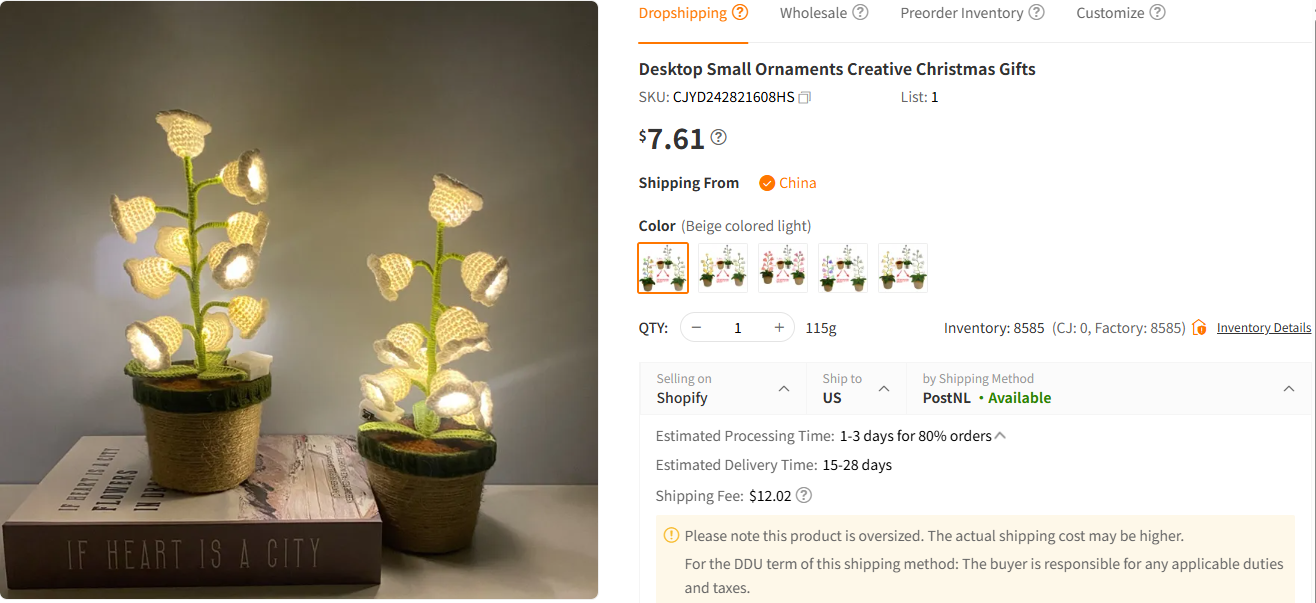The width and height of the screenshot is (1316, 603).
Task: Select China as the shipping origin
Action: point(787,182)
